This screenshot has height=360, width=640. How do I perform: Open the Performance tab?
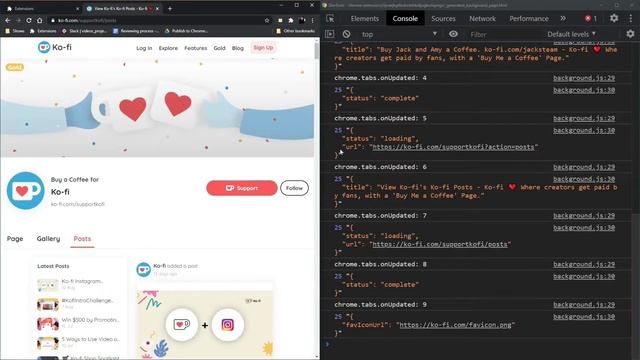tap(529, 18)
